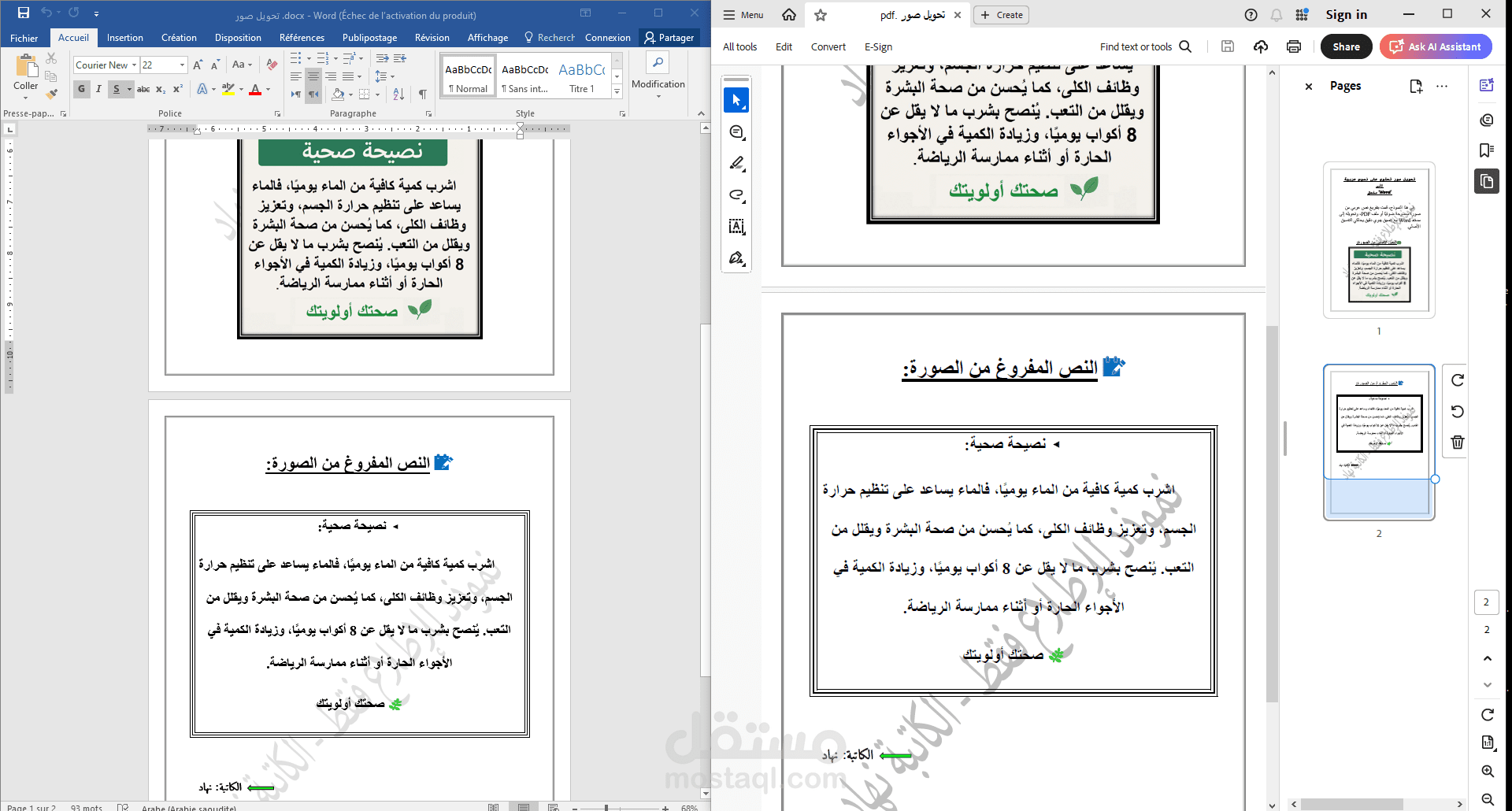Select the highlight pen tool in Acrobat
Screen dimensions: 1512x811
[736, 164]
